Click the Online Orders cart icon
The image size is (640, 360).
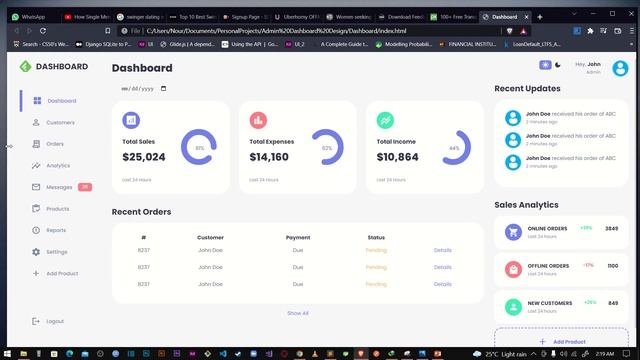[x=513, y=232]
